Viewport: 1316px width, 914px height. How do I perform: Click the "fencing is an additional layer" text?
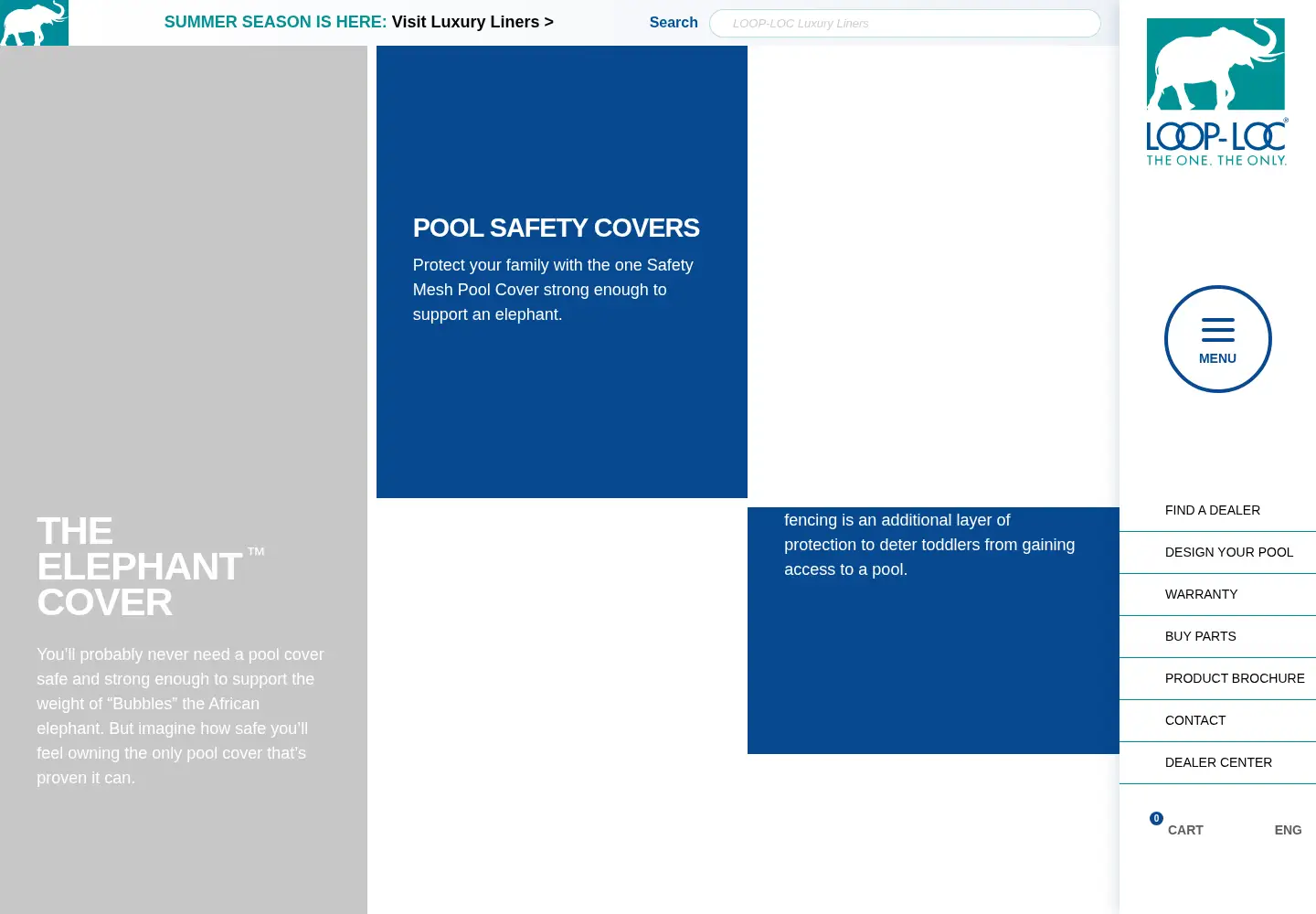click(929, 545)
